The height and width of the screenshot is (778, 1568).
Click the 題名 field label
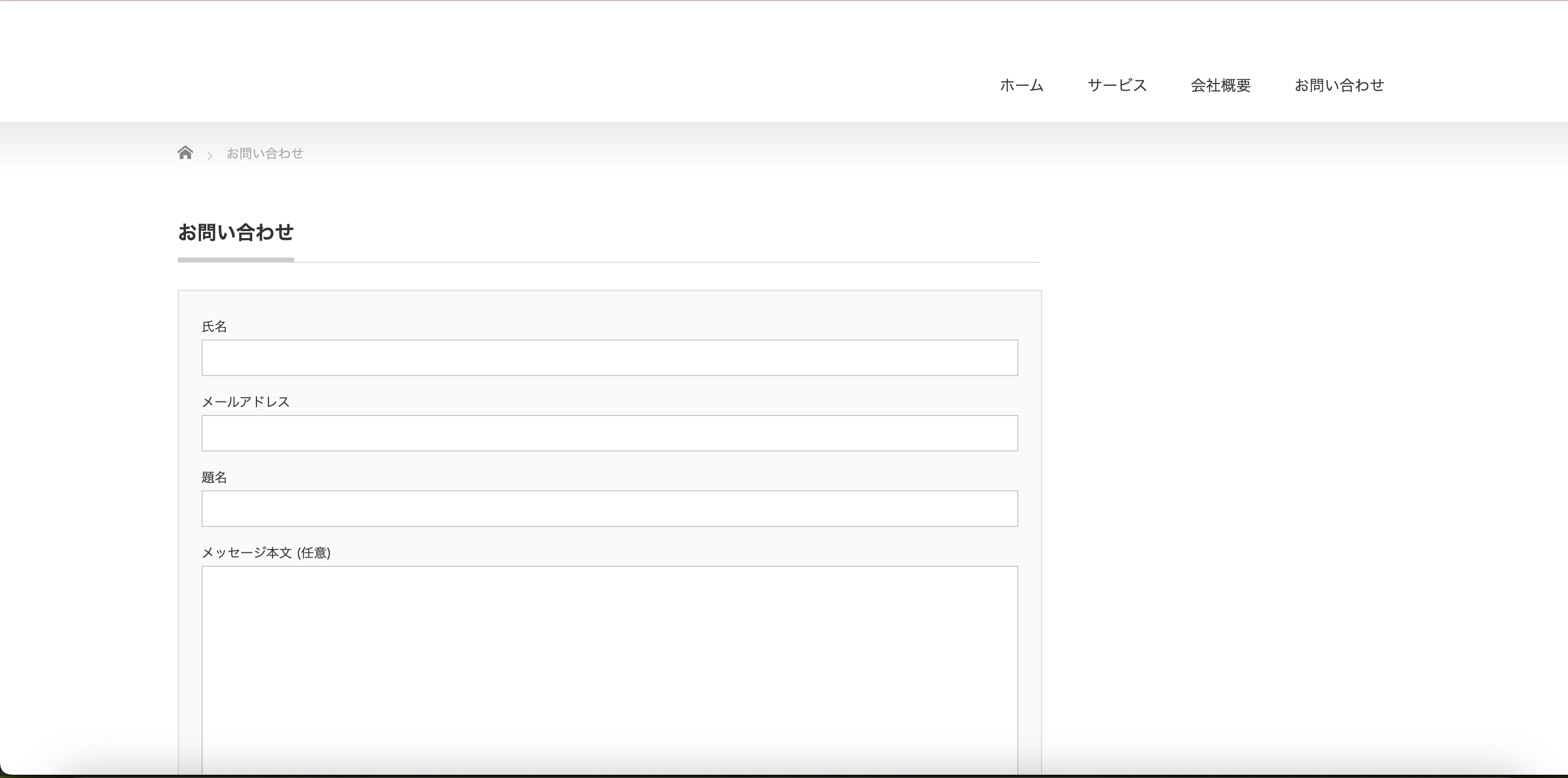coord(214,477)
